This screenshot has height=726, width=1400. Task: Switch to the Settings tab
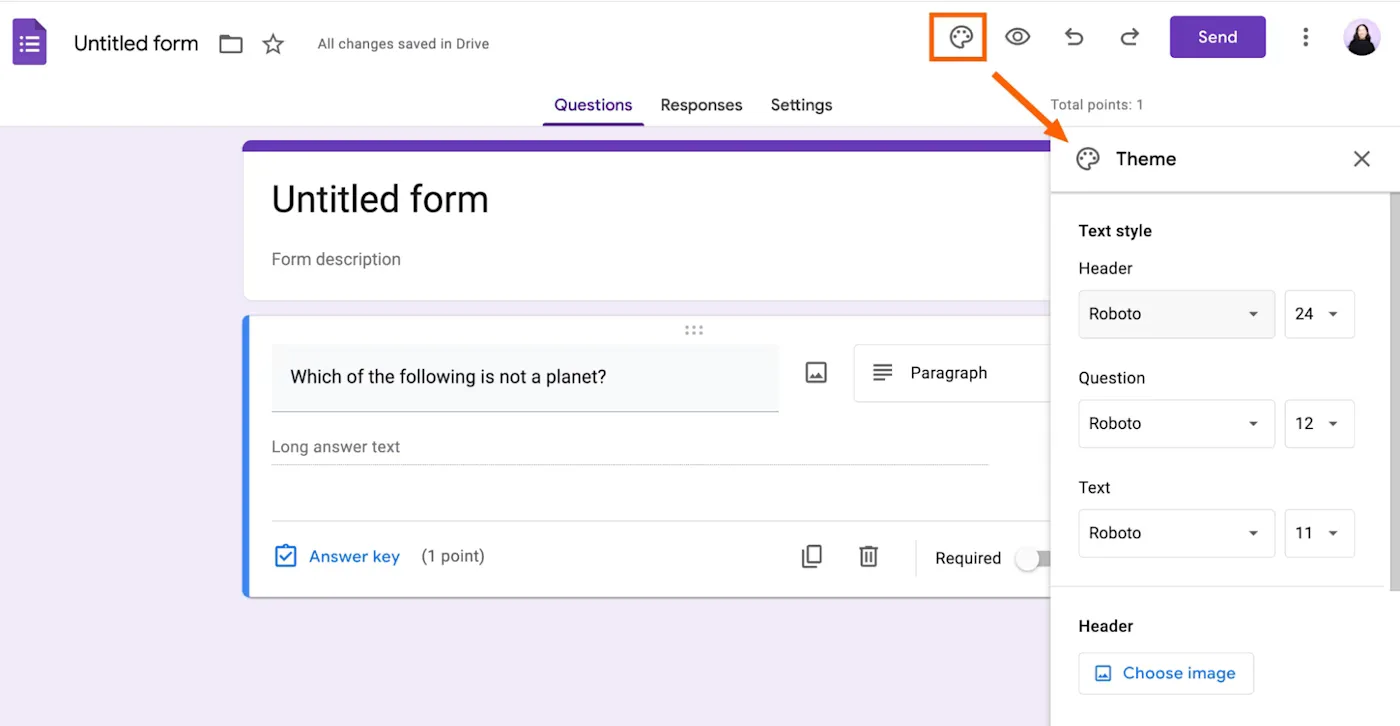pos(801,105)
